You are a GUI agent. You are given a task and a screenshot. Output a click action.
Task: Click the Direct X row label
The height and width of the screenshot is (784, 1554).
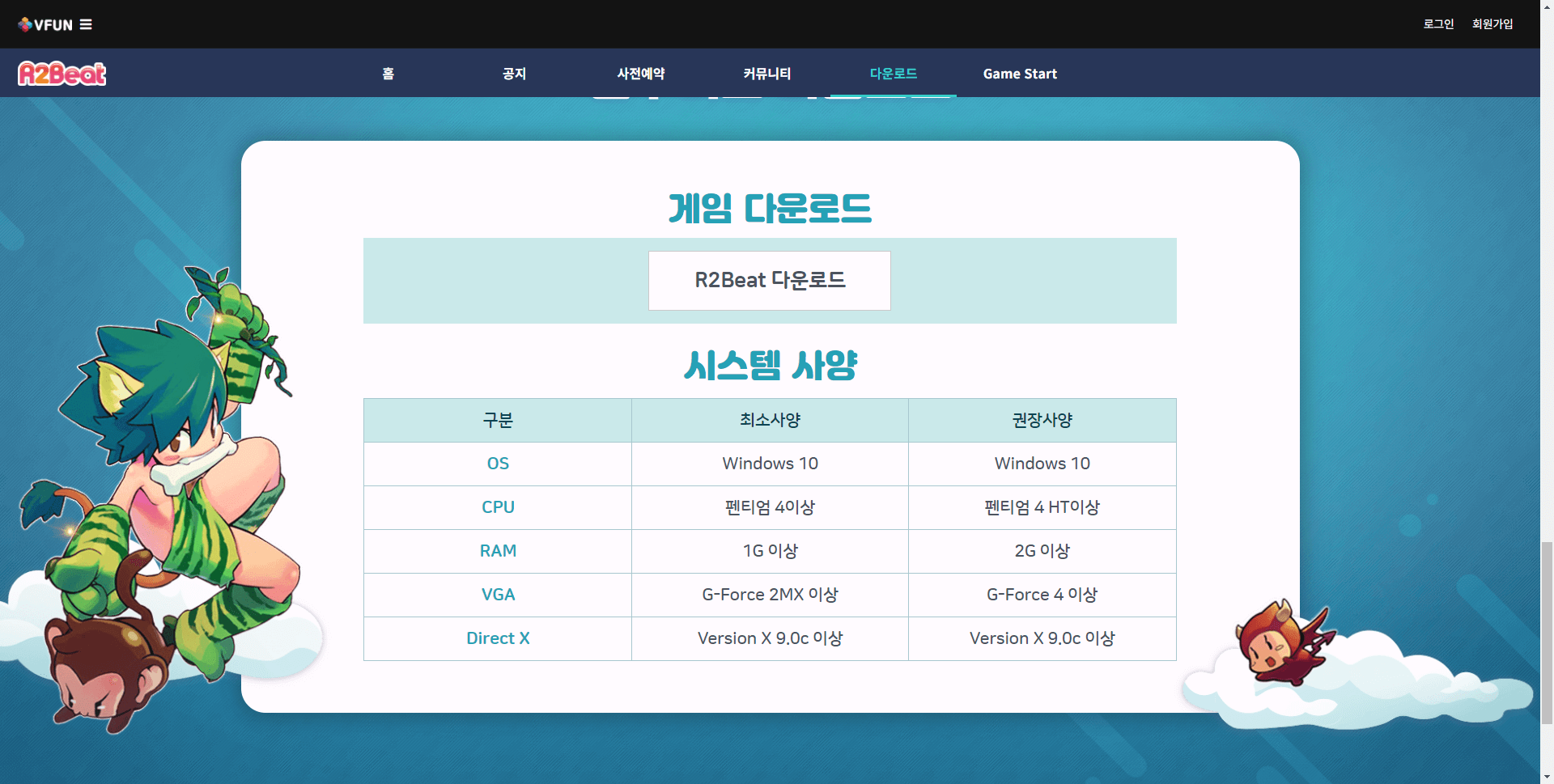tap(498, 638)
